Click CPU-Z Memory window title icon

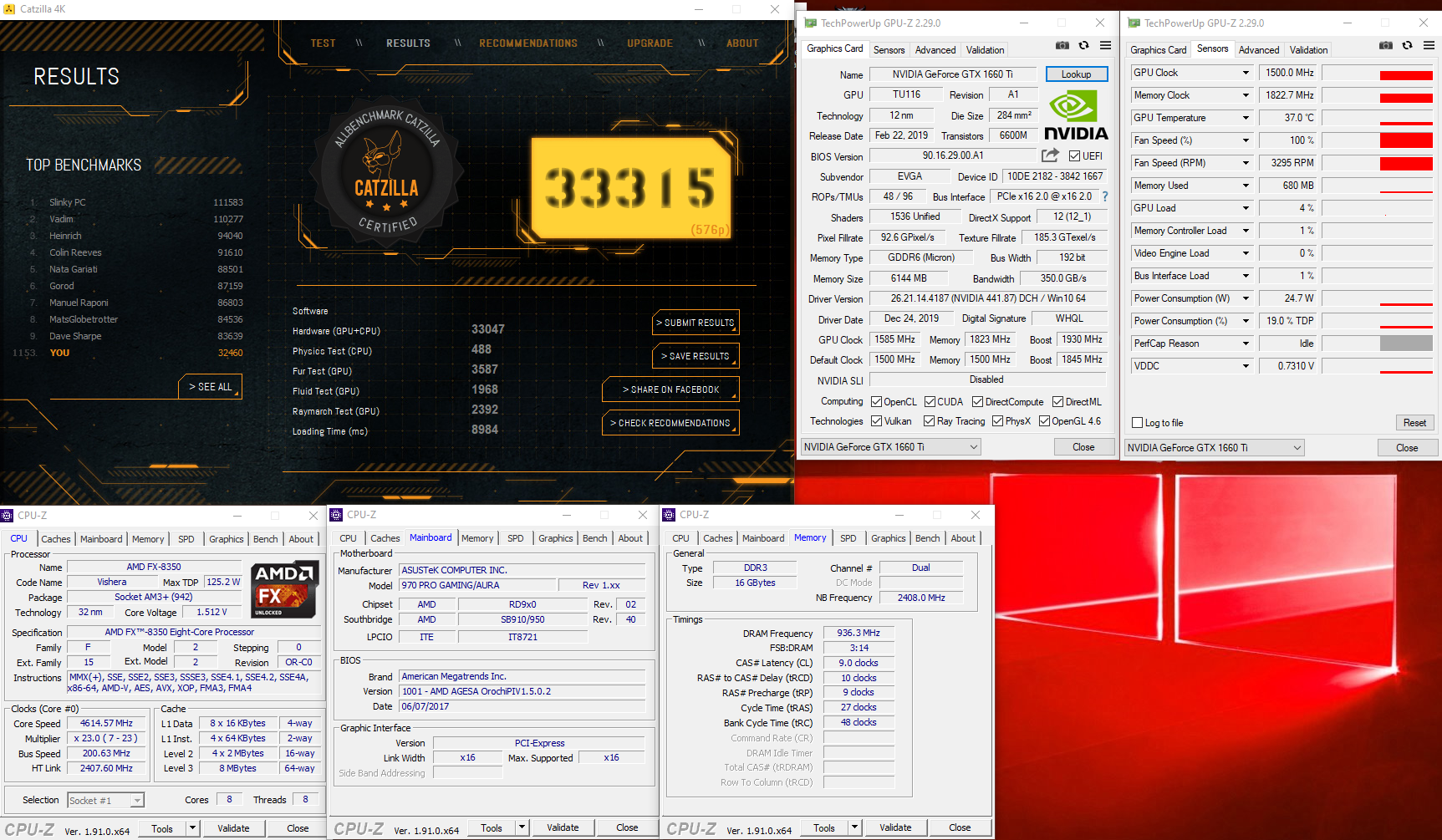[x=670, y=515]
